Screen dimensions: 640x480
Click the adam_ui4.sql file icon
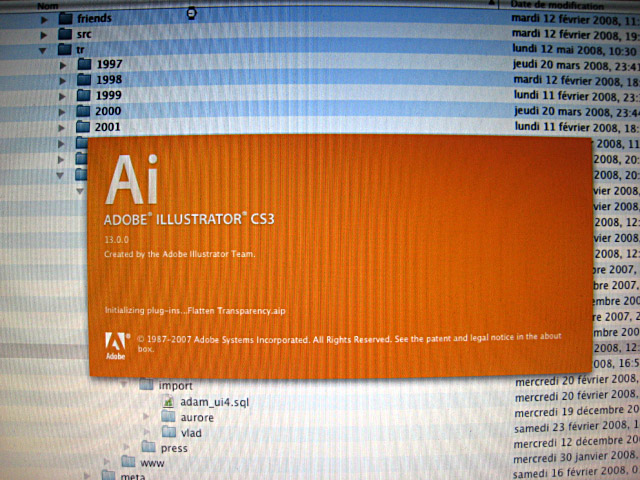coord(168,402)
